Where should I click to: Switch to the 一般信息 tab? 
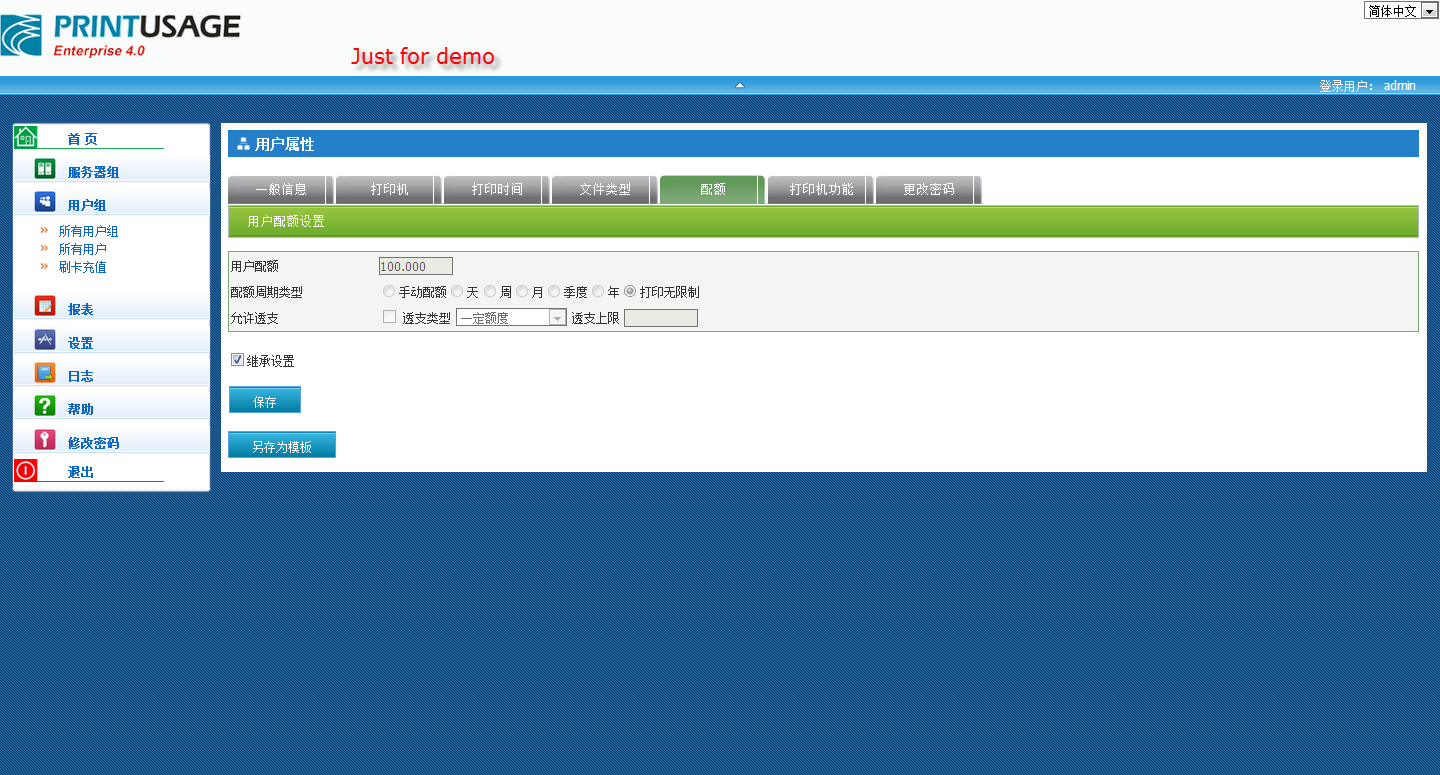pos(281,189)
